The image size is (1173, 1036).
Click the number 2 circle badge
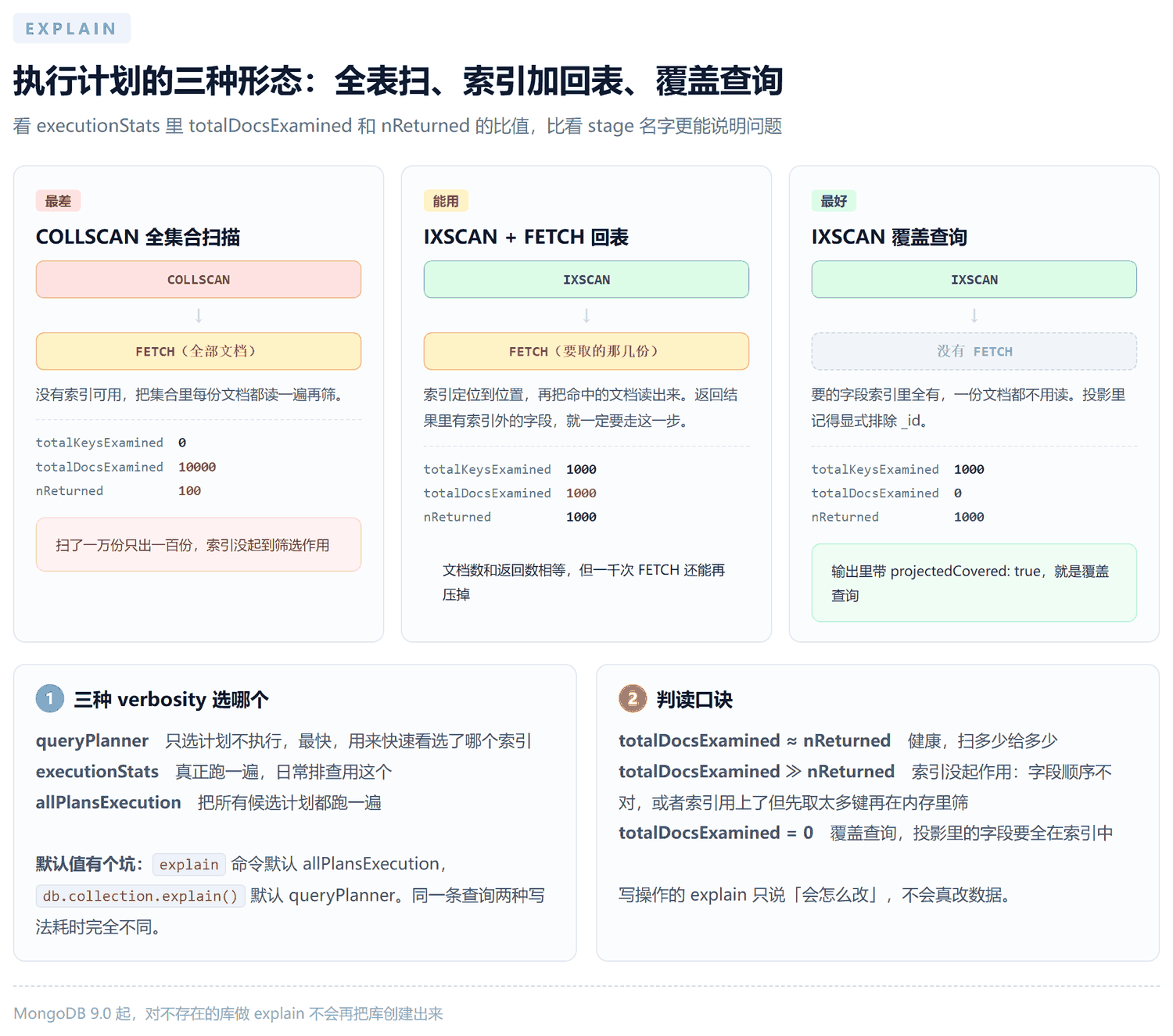point(633,698)
